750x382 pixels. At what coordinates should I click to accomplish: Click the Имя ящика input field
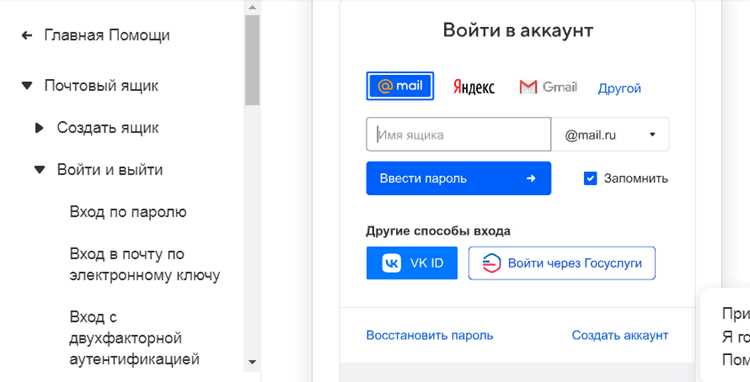pyautogui.click(x=459, y=135)
